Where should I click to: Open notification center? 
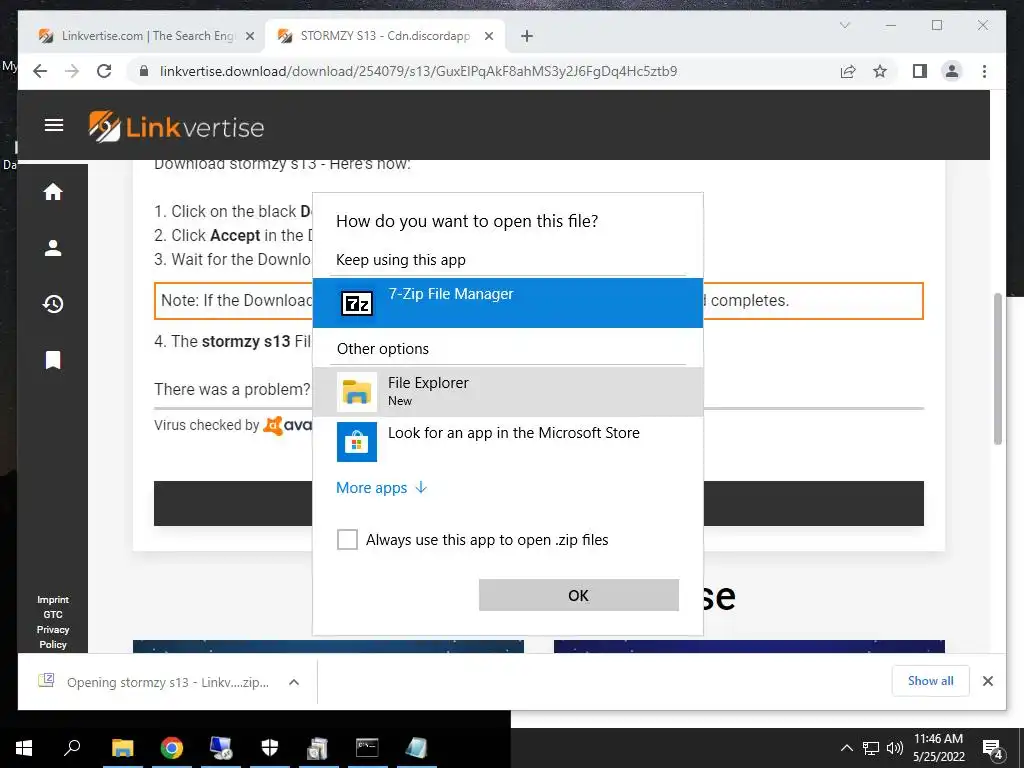point(993,749)
